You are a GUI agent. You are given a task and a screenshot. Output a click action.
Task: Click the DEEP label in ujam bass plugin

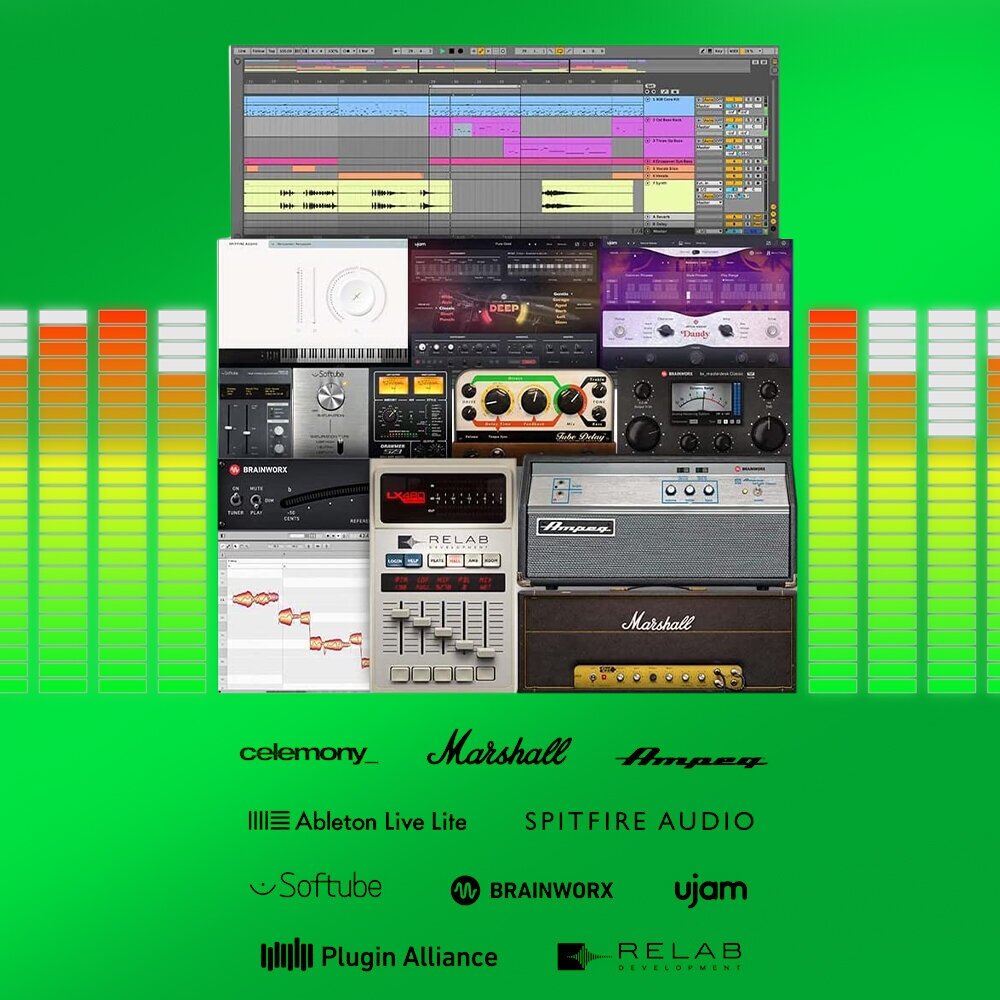pyautogui.click(x=504, y=308)
